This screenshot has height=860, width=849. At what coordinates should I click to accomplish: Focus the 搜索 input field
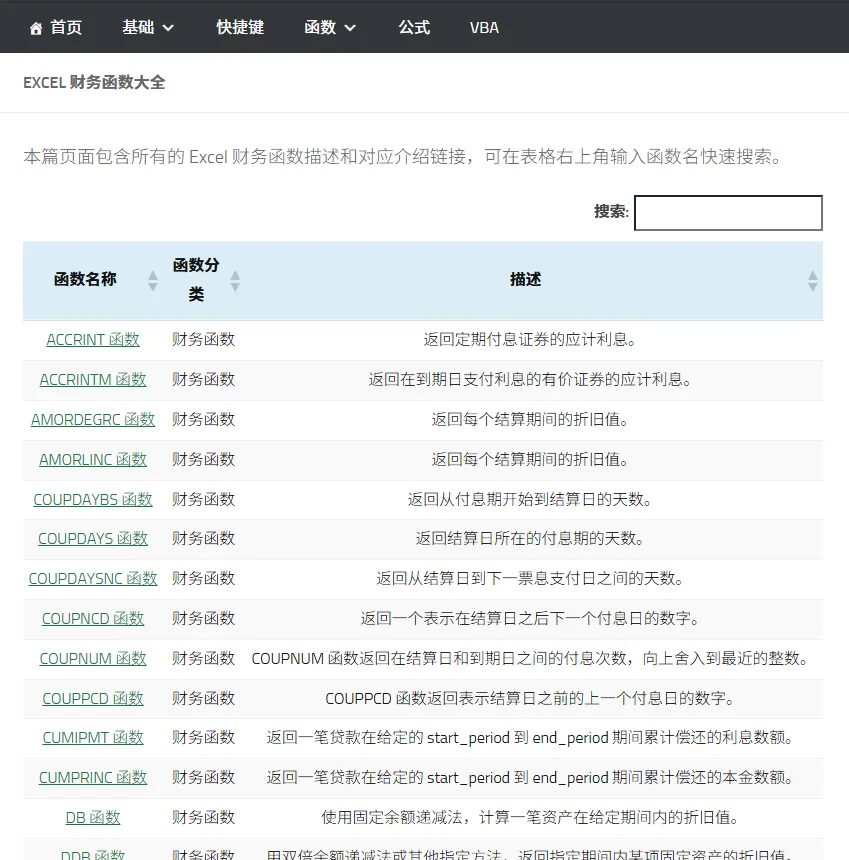(728, 213)
